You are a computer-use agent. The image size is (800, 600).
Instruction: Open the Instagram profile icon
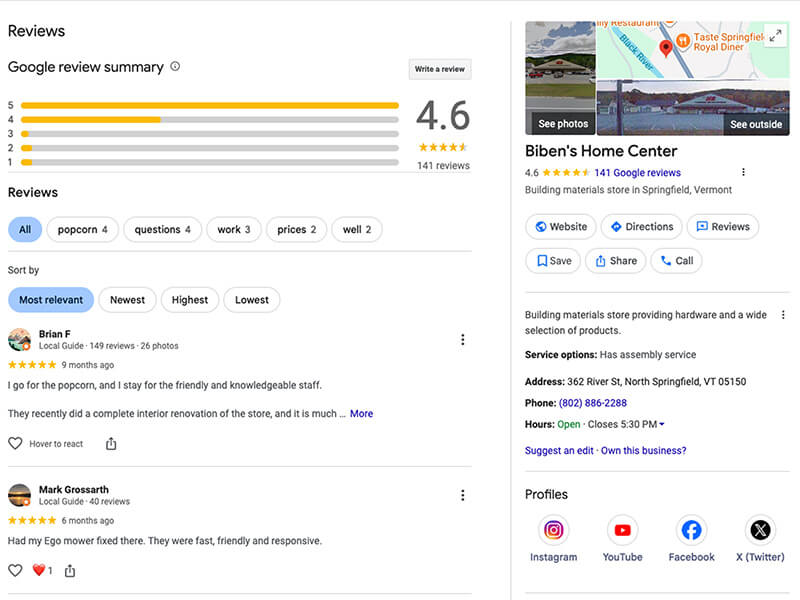click(553, 530)
